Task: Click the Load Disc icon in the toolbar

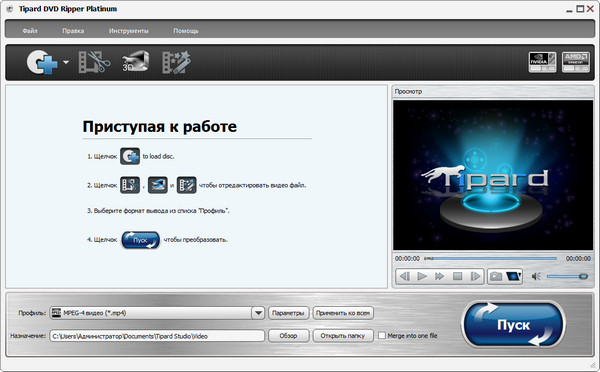Action: pyautogui.click(x=42, y=62)
